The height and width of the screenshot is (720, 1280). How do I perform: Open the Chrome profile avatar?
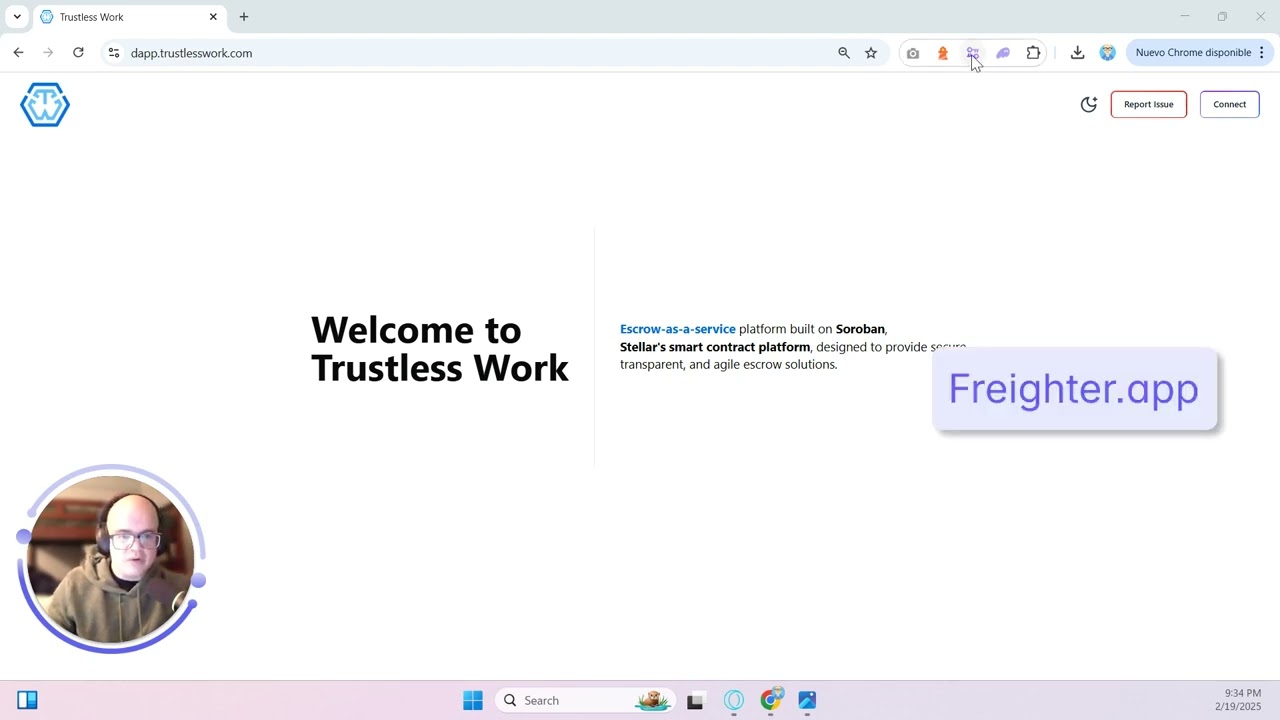pyautogui.click(x=1107, y=53)
